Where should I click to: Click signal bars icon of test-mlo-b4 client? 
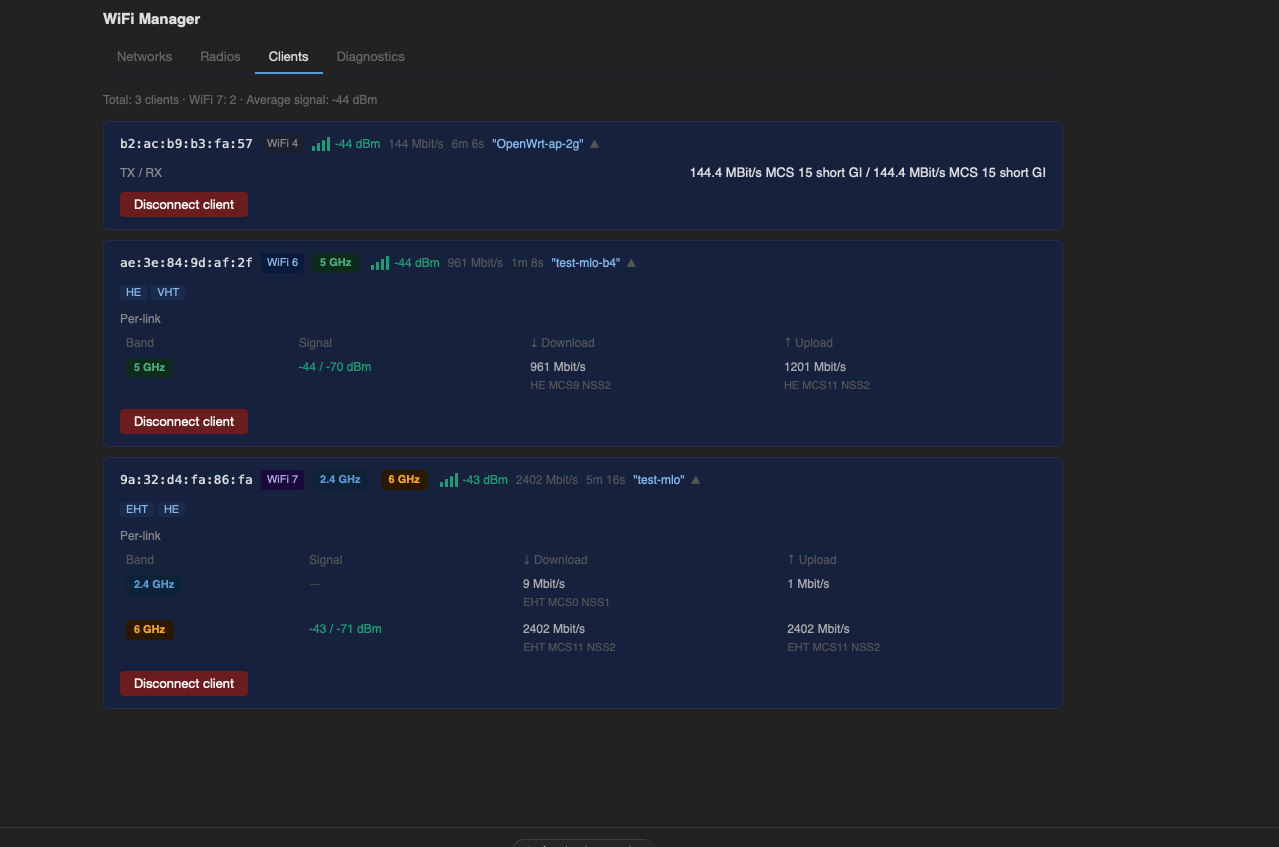pos(380,263)
